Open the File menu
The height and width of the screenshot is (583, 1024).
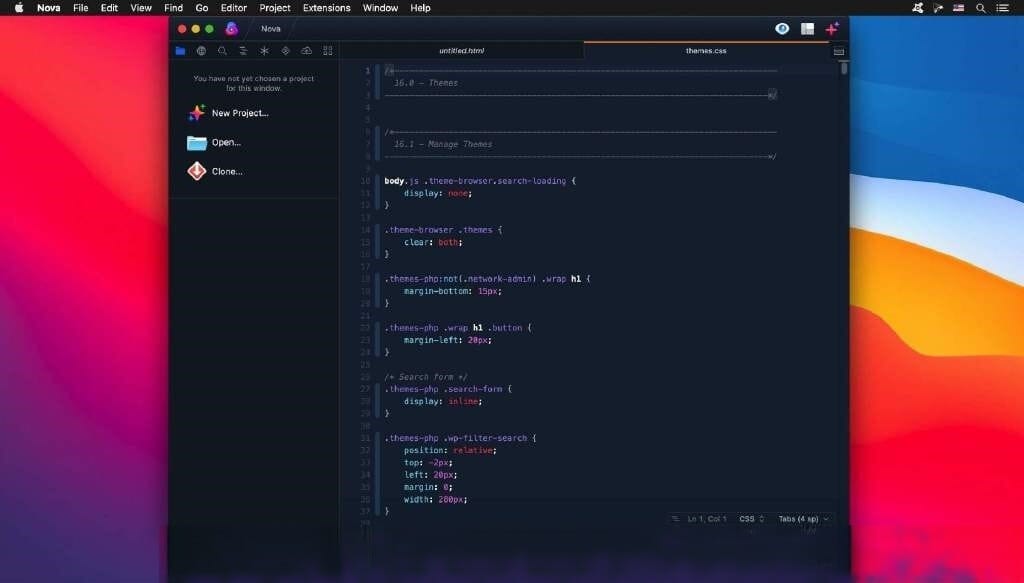coord(80,8)
